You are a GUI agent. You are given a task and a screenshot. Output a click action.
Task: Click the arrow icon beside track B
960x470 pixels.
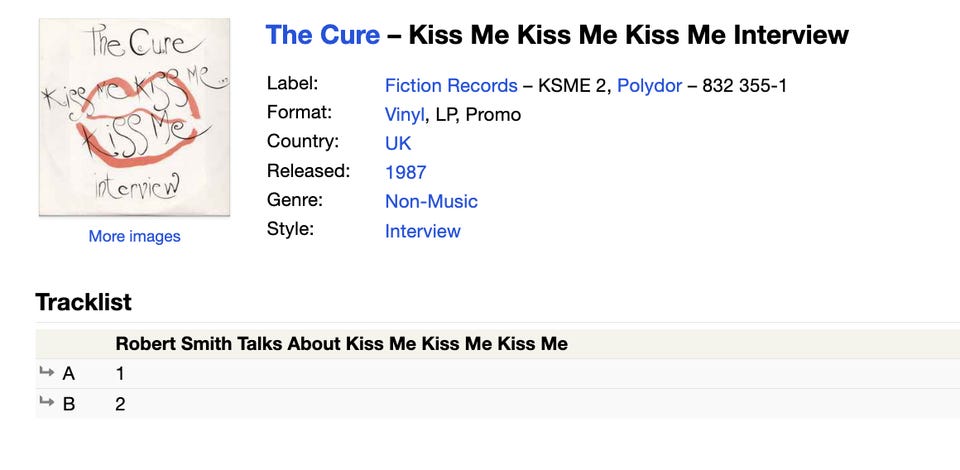coord(46,403)
